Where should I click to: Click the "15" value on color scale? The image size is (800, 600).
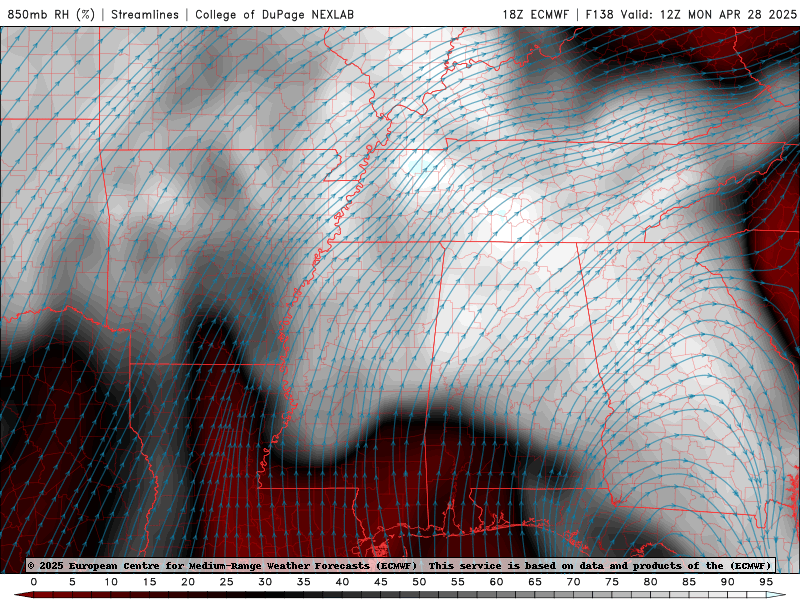(x=149, y=582)
